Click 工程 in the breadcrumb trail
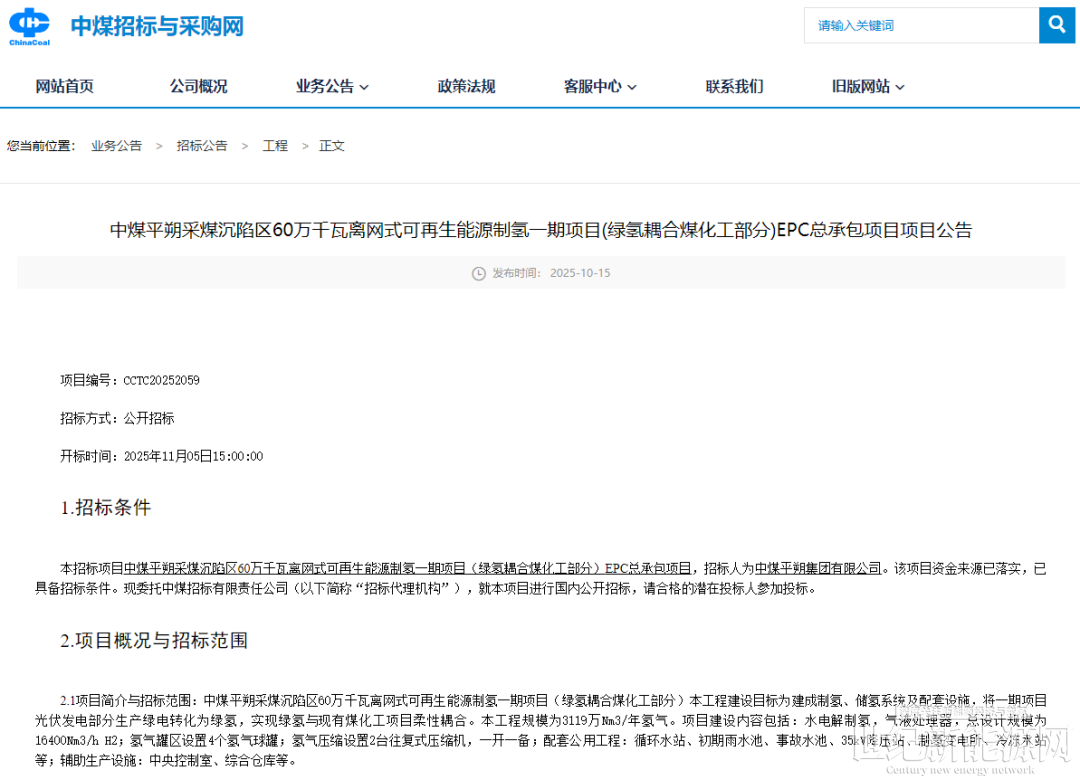Viewport: 1080px width, 780px height. pyautogui.click(x=275, y=146)
